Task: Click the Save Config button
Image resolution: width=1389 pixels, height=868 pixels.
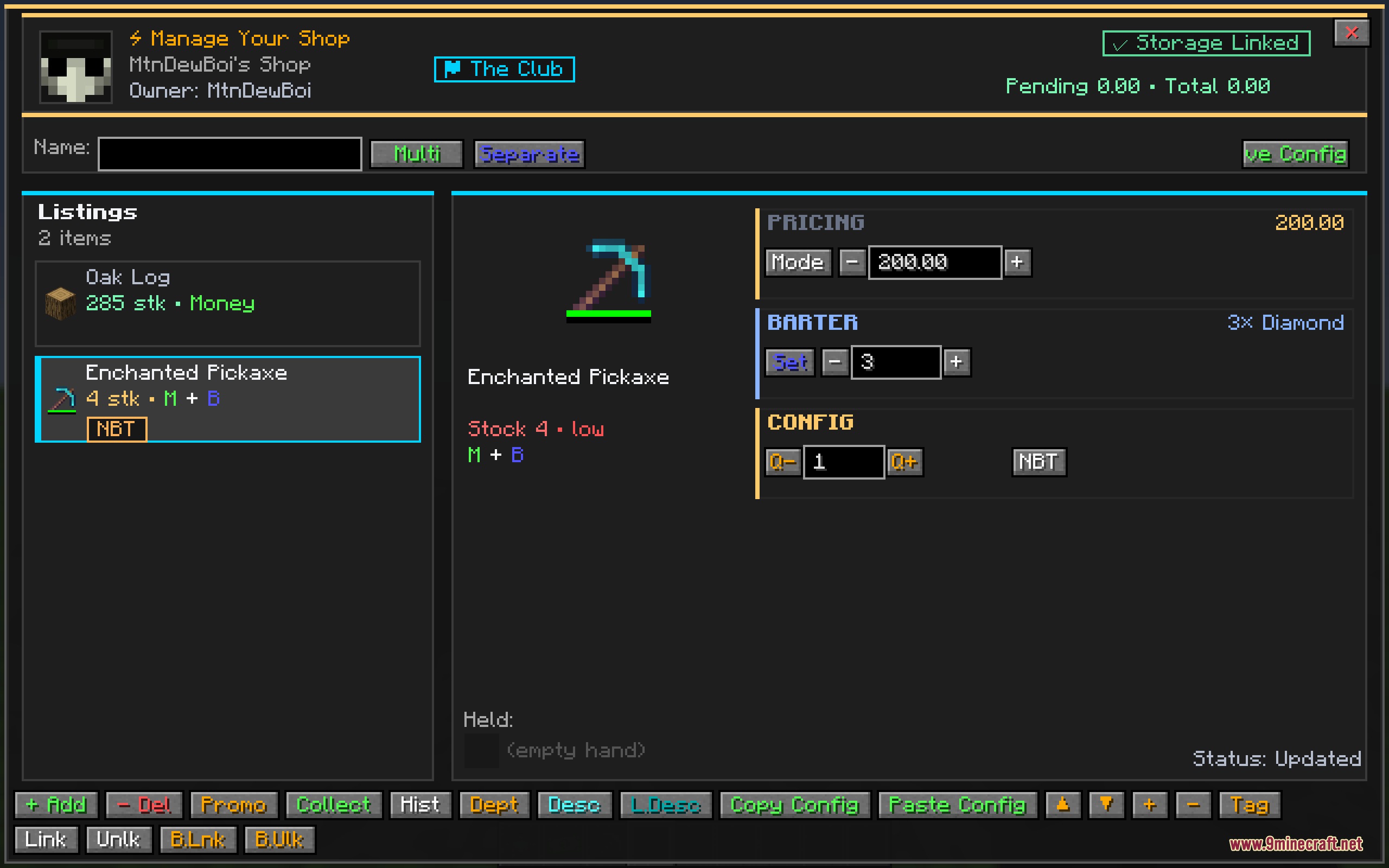Action: 1296,154
